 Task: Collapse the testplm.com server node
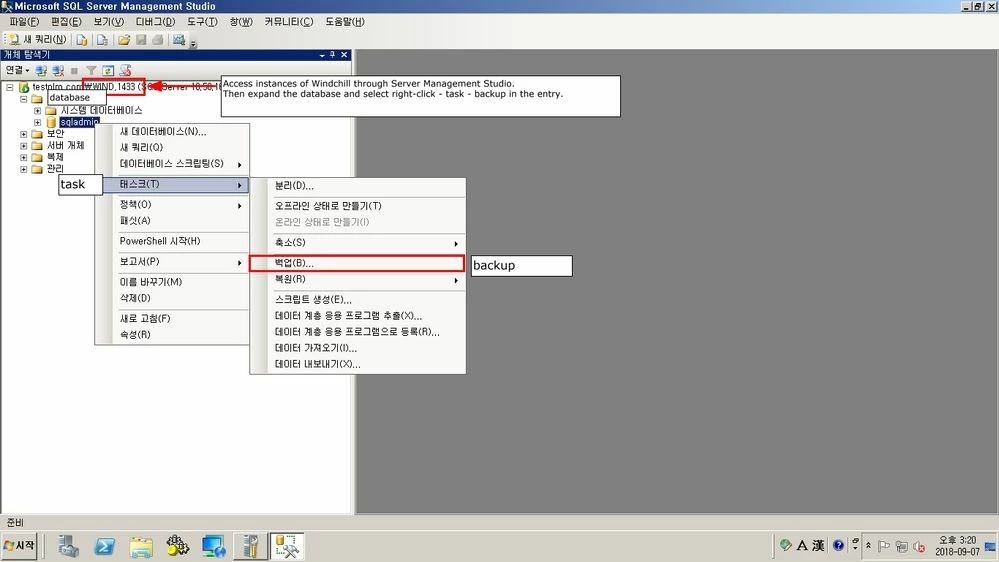click(10, 87)
